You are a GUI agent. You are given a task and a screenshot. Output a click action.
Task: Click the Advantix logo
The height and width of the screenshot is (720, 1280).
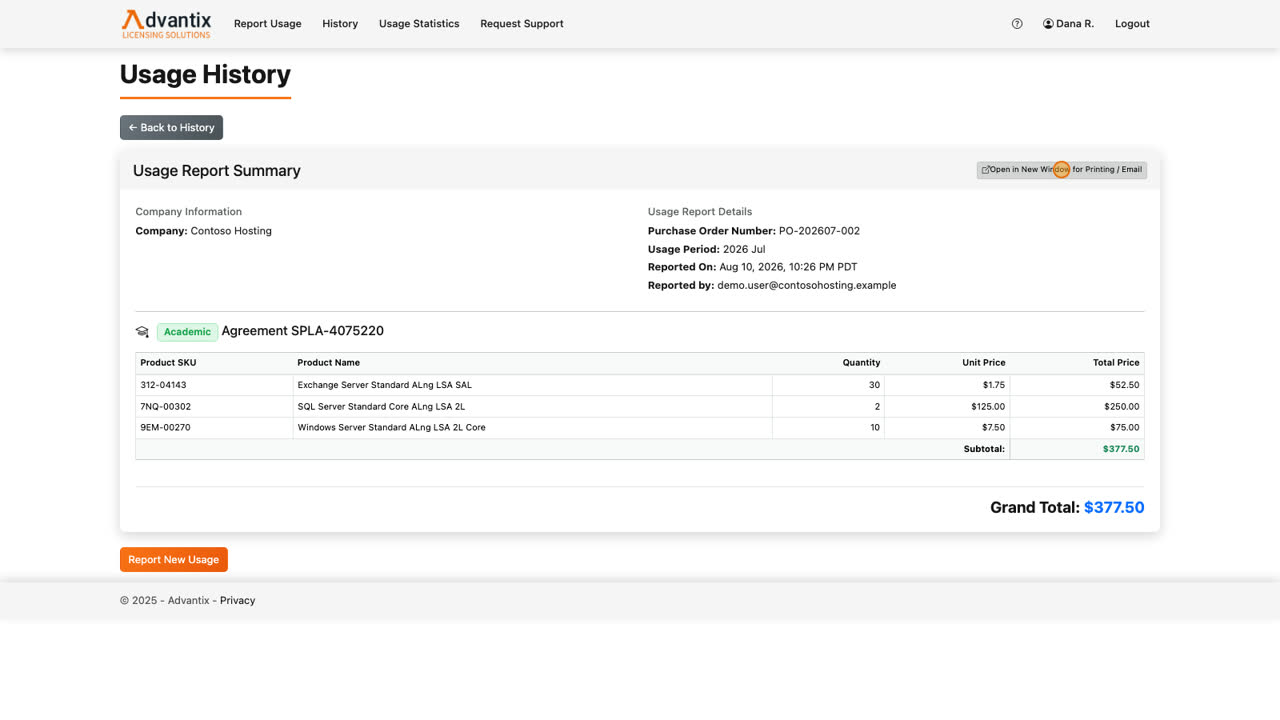coord(166,24)
